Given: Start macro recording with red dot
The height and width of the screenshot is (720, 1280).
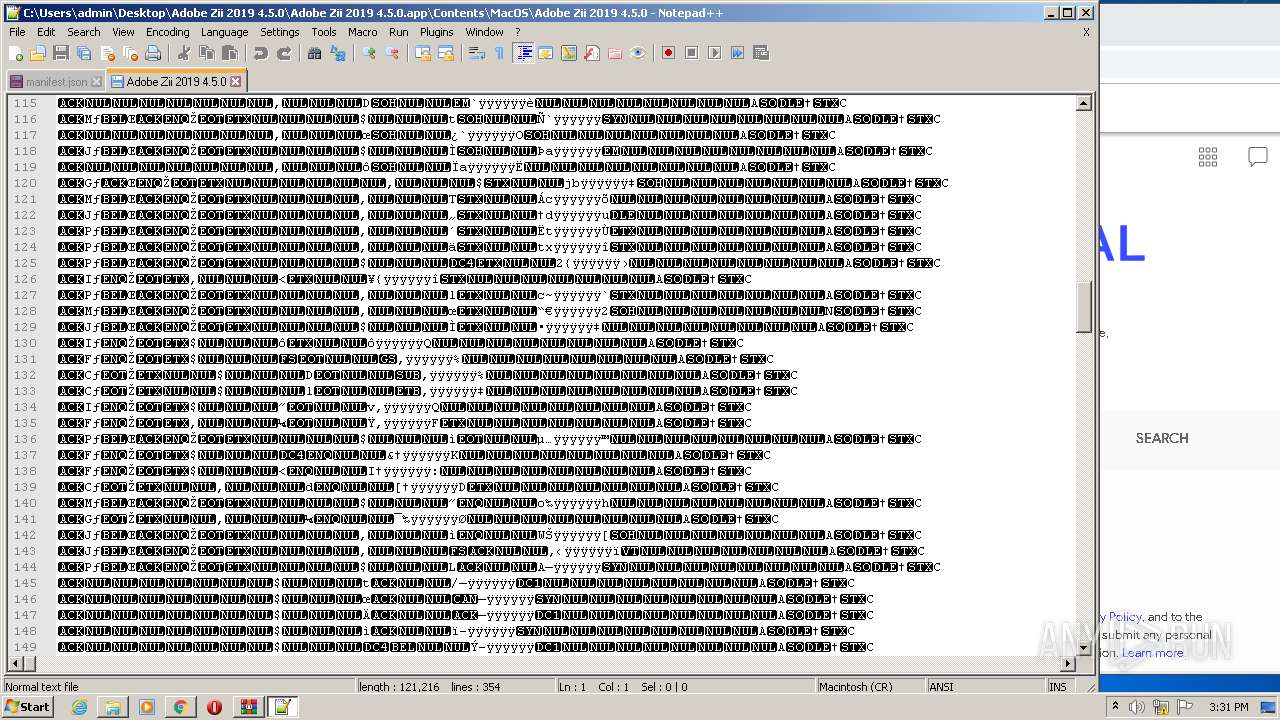Looking at the screenshot, I should point(668,53).
